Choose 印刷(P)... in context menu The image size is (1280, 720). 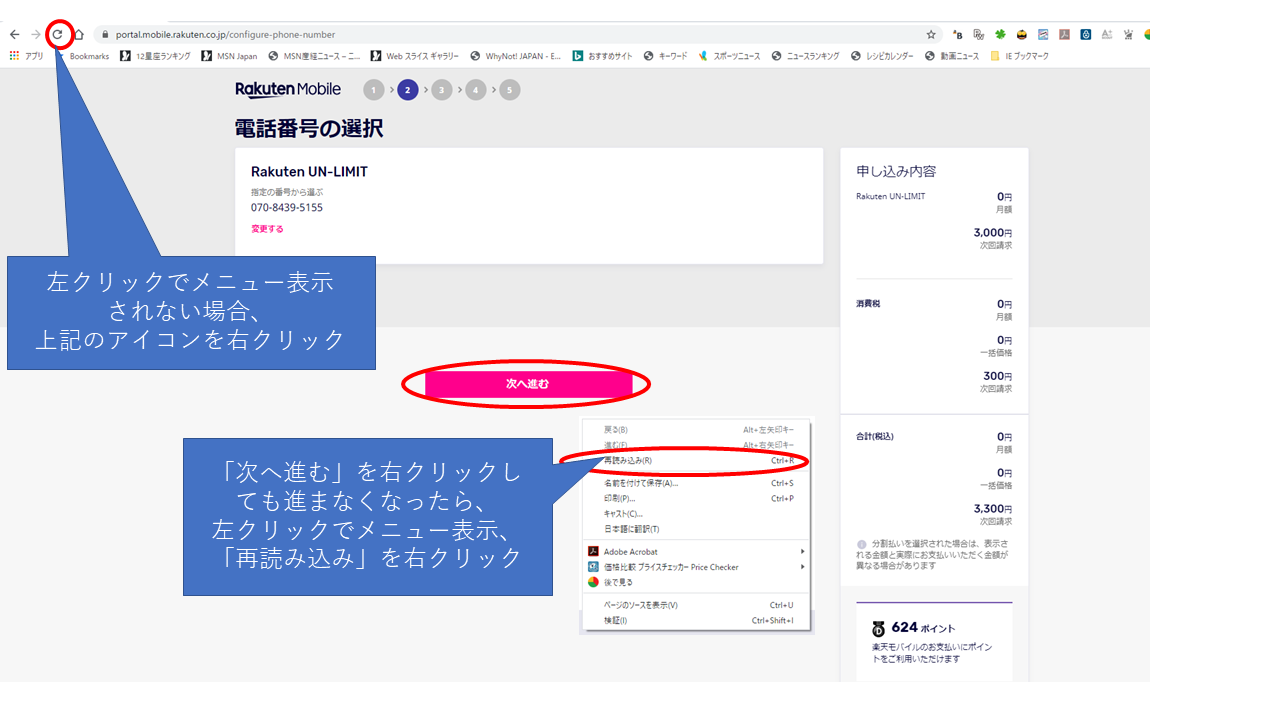pyautogui.click(x=698, y=498)
